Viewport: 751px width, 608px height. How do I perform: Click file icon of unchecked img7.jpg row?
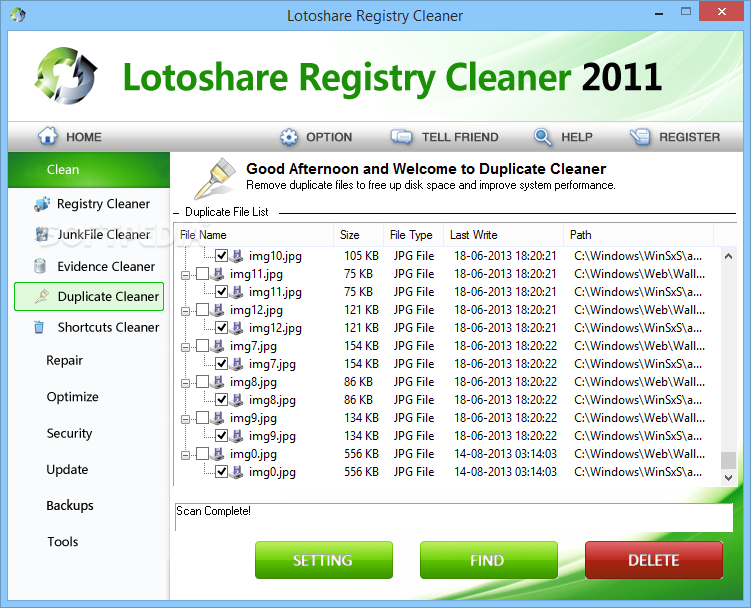coord(217,345)
